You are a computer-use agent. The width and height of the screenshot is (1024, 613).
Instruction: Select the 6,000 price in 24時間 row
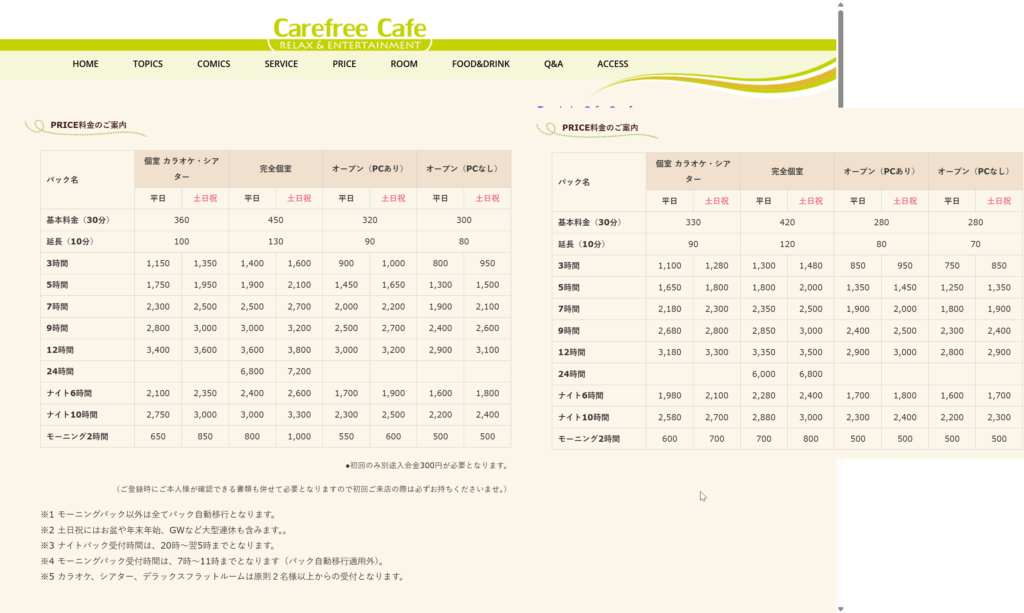(x=763, y=374)
